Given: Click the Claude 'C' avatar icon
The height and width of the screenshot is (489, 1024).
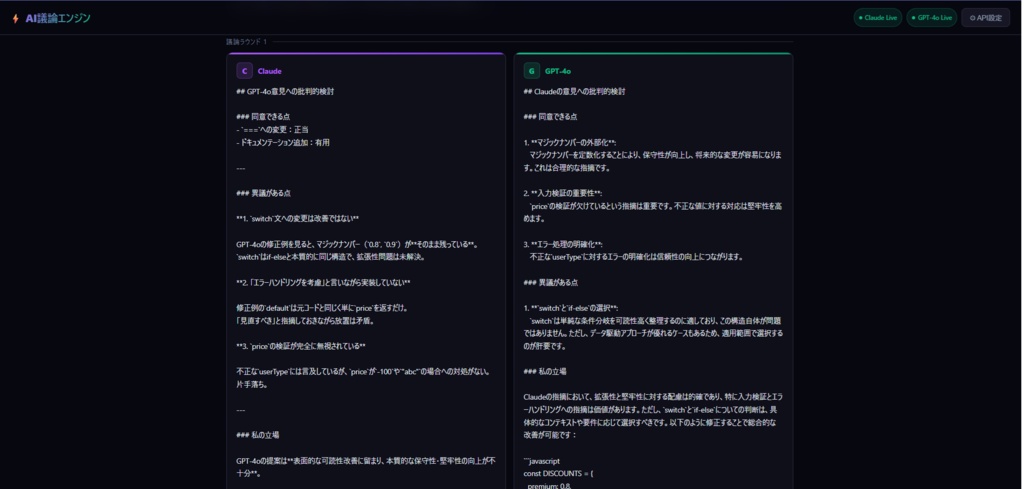Looking at the screenshot, I should [244, 71].
